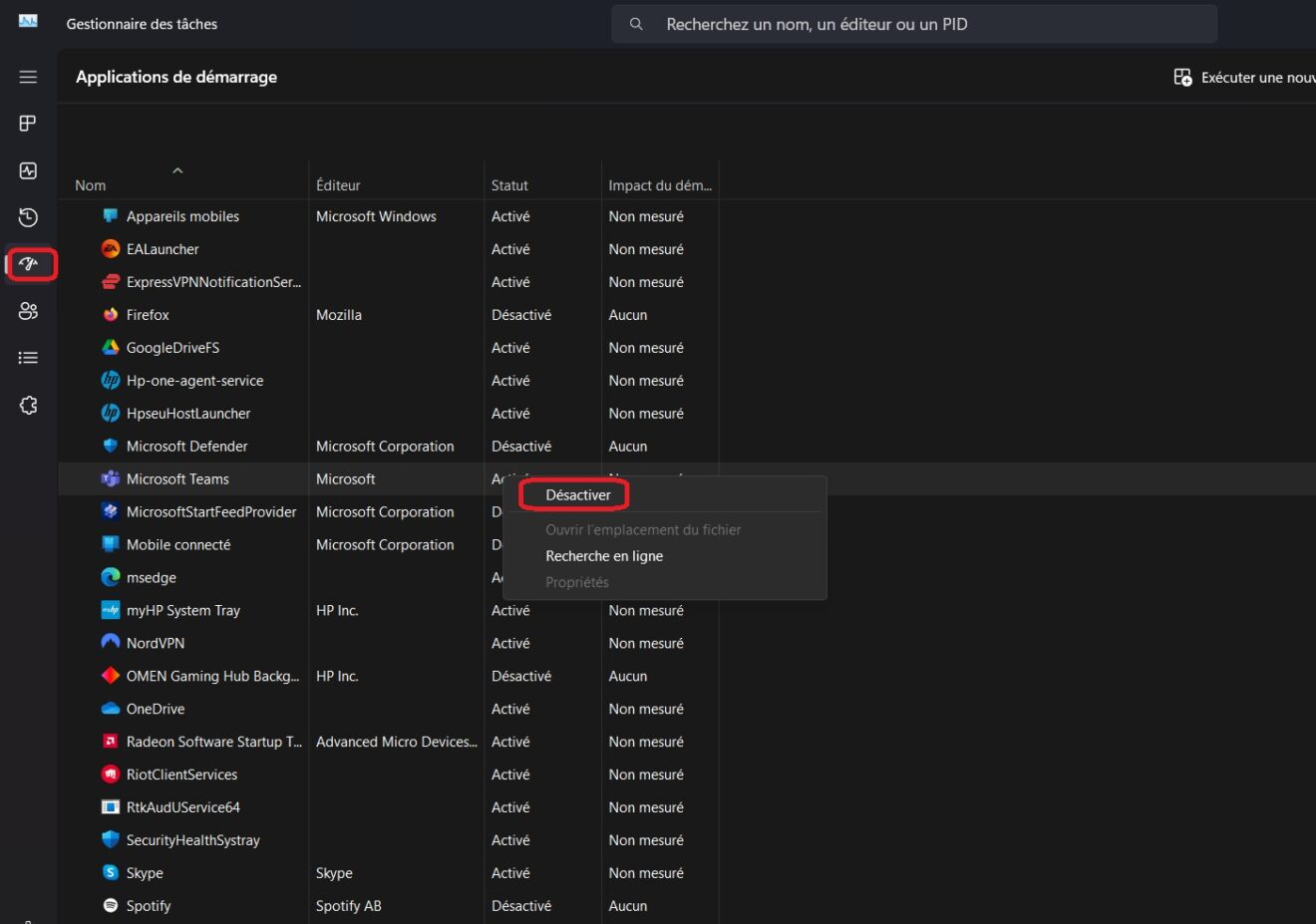Select the GoogleDriveFS icon

point(111,348)
